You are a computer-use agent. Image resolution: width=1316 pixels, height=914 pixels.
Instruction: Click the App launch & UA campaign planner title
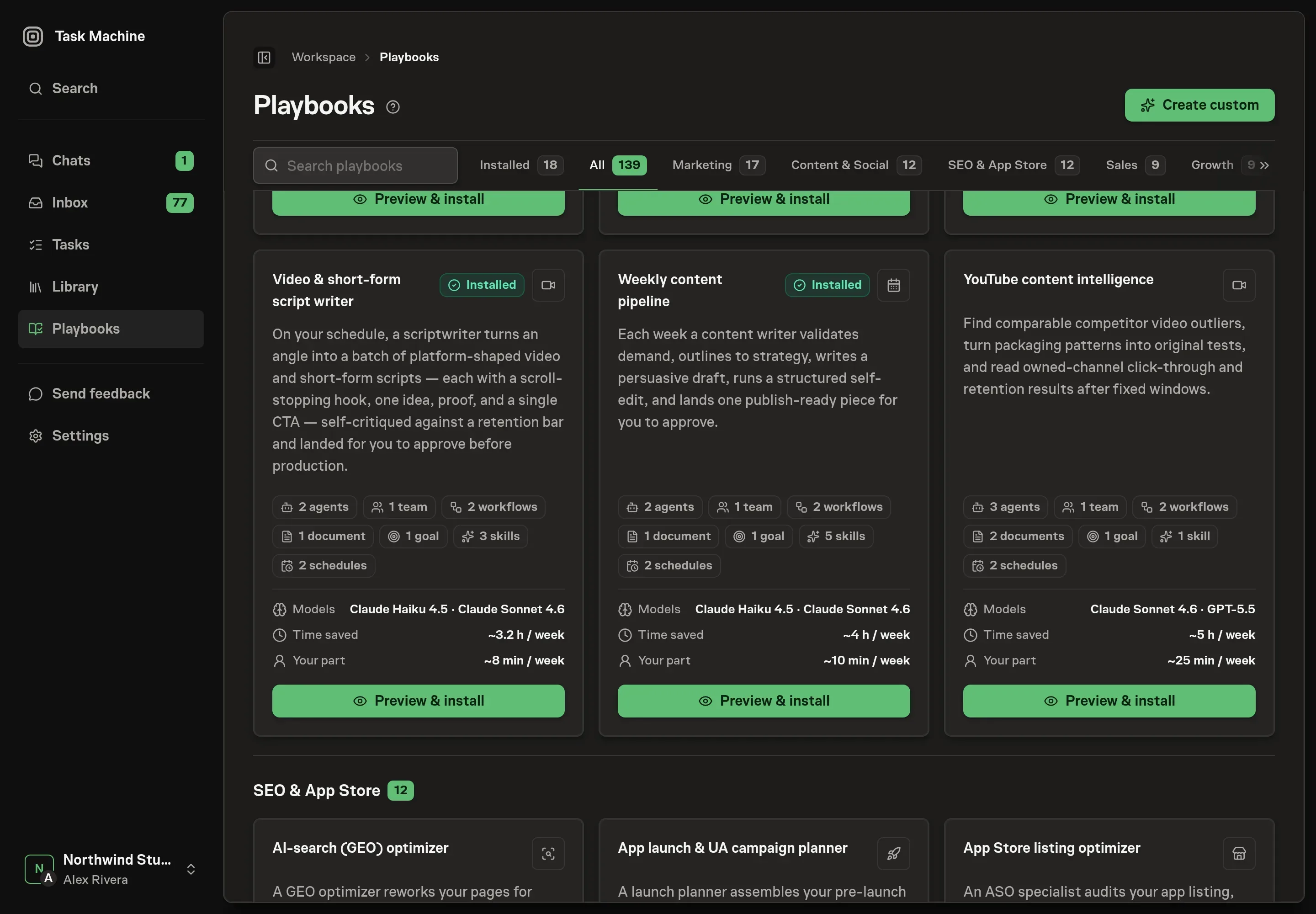click(732, 848)
